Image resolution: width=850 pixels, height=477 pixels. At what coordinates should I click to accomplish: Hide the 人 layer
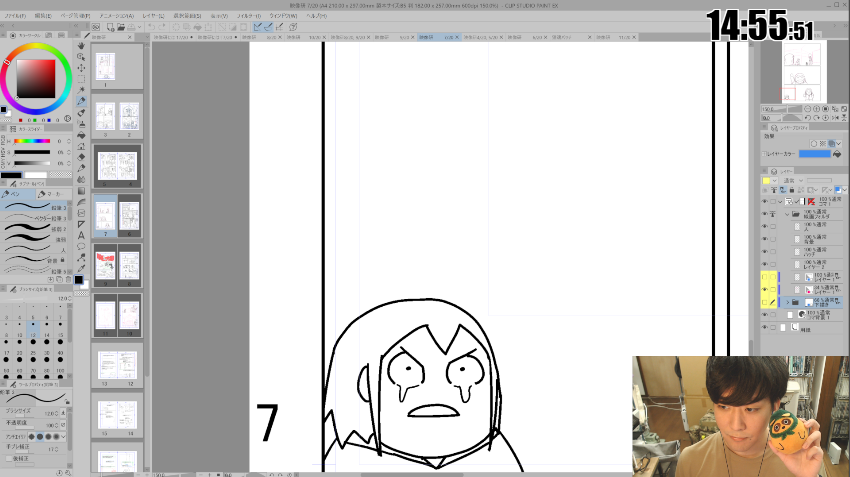(x=765, y=227)
